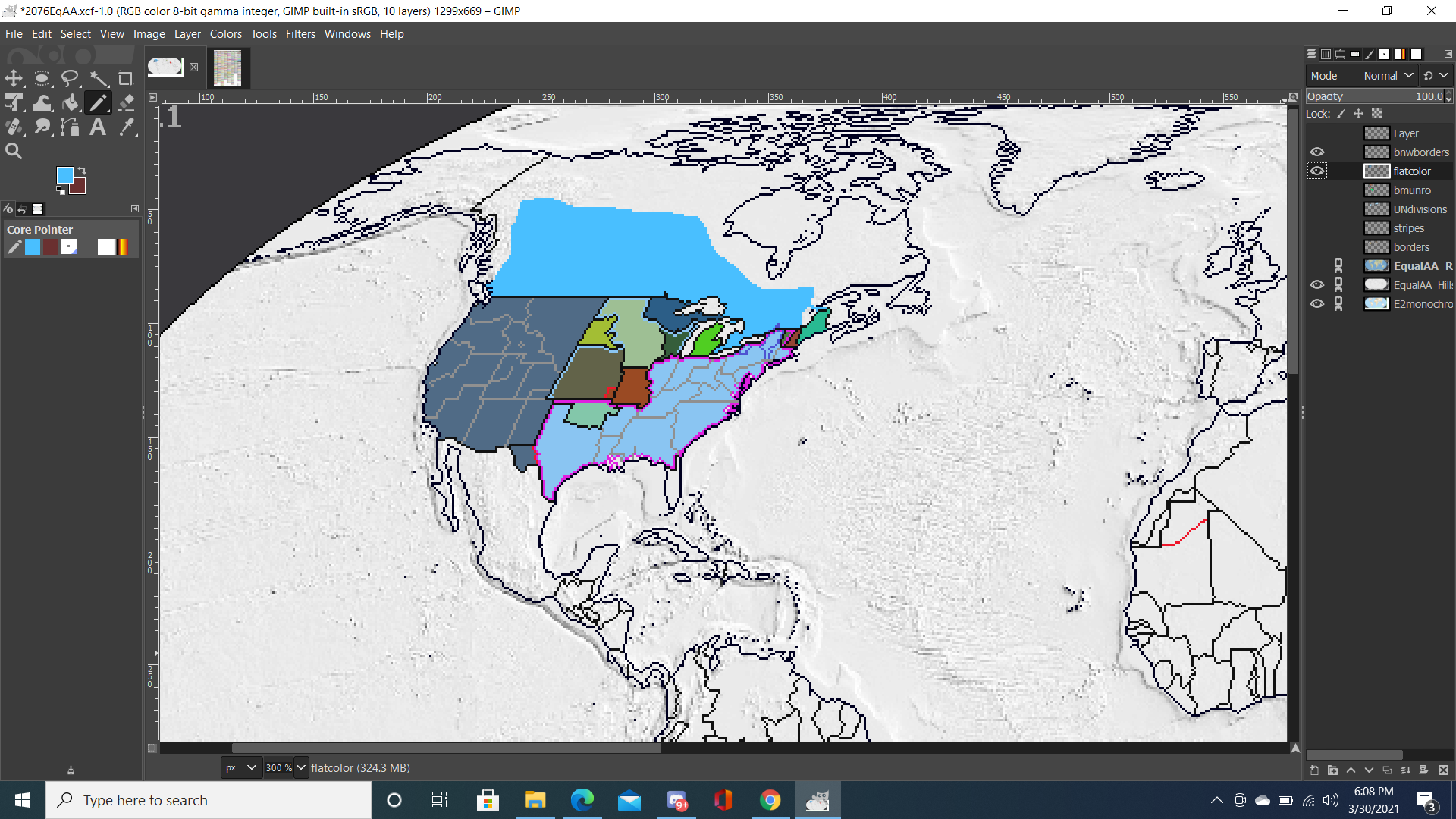Select the Warp Transform tool

pyautogui.click(x=42, y=103)
